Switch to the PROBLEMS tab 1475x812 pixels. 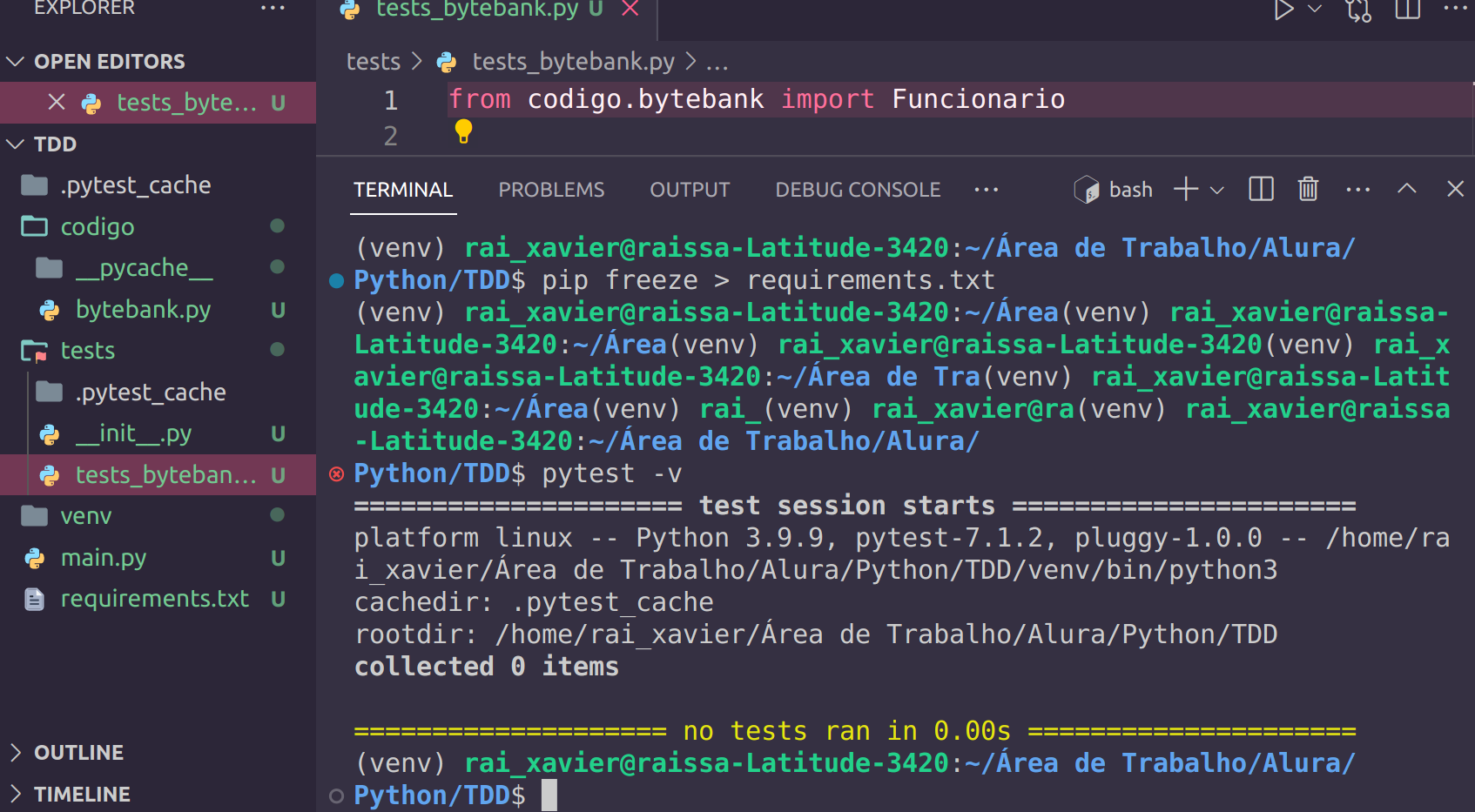point(551,190)
